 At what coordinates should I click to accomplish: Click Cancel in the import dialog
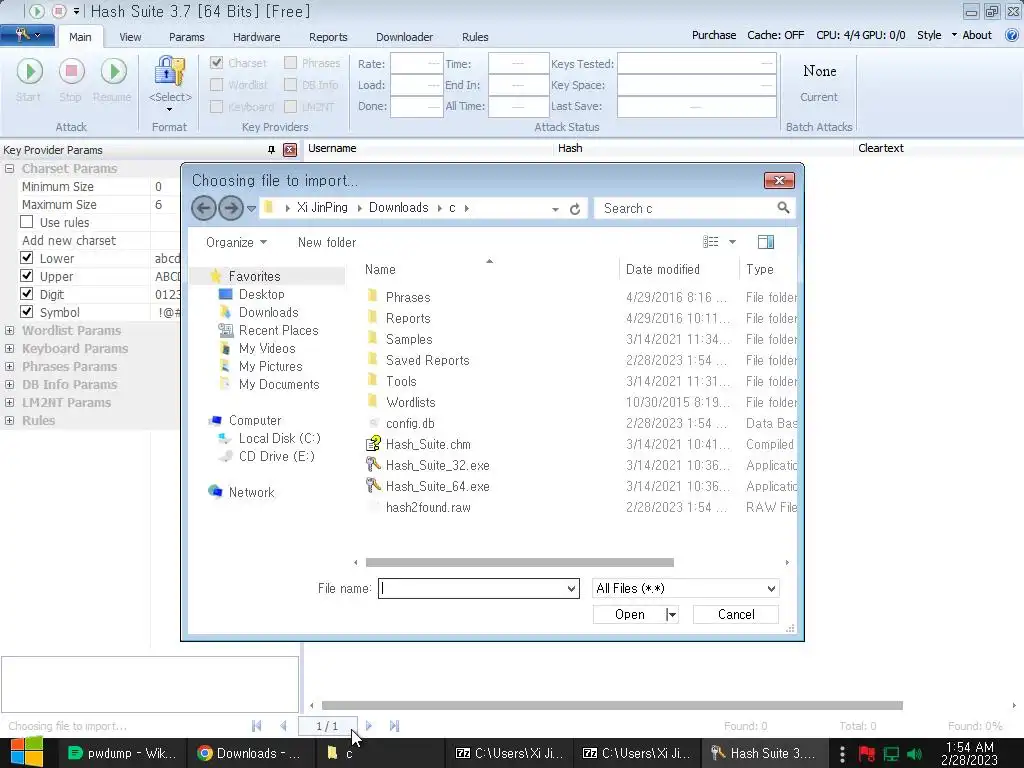(x=736, y=615)
